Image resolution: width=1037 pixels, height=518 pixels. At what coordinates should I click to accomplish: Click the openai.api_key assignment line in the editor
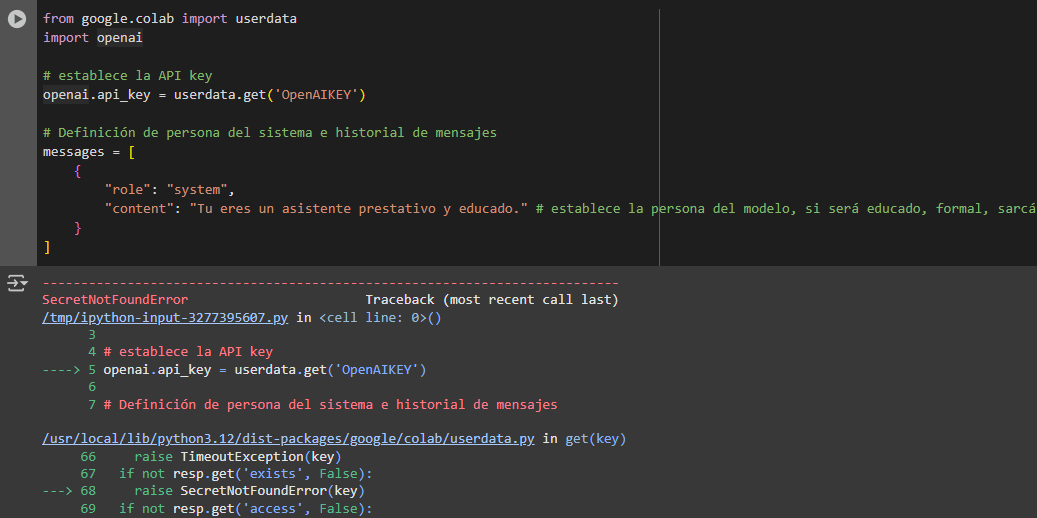point(204,95)
